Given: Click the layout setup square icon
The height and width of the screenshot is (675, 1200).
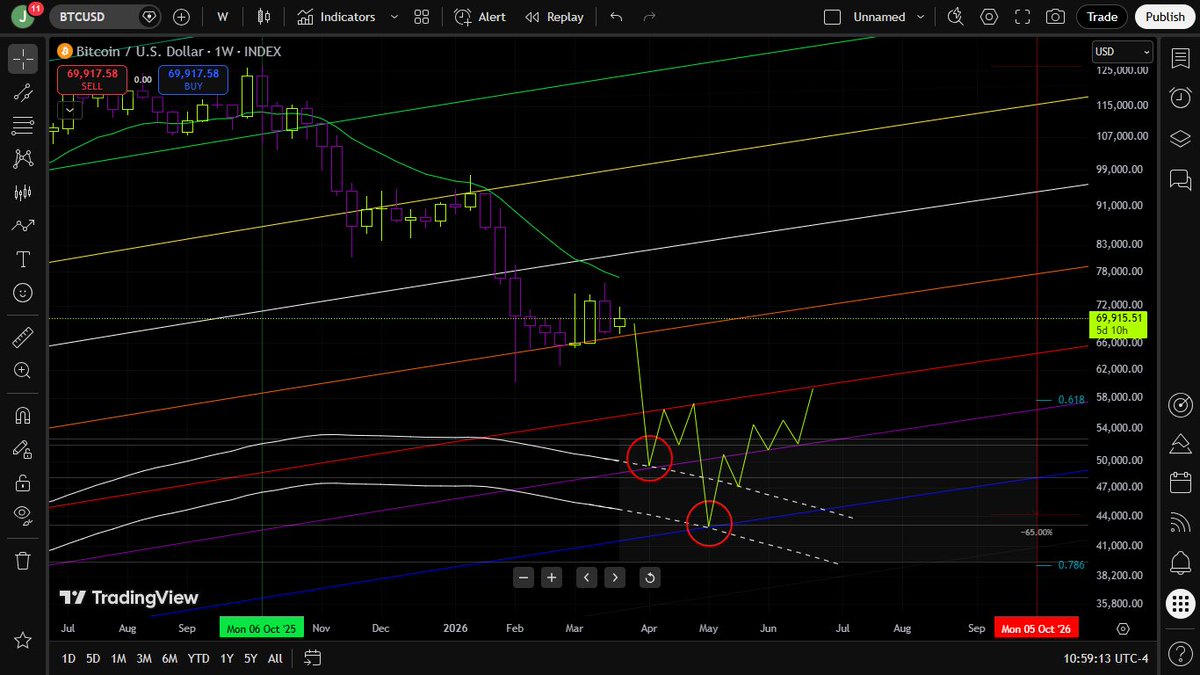Looking at the screenshot, I should 832,17.
